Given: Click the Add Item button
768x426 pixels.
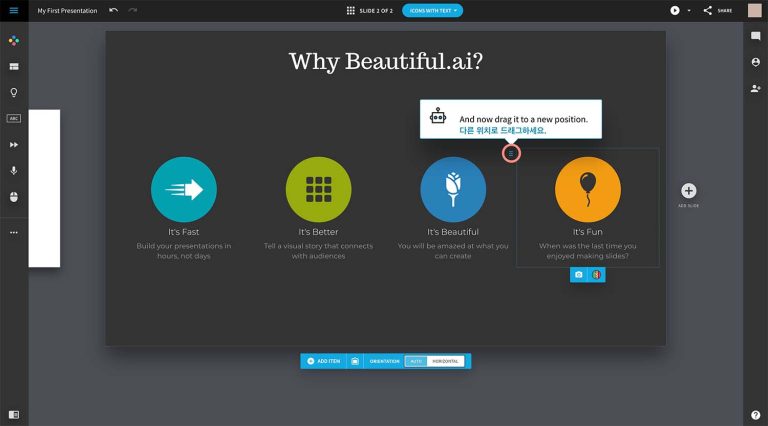Looking at the screenshot, I should [323, 361].
